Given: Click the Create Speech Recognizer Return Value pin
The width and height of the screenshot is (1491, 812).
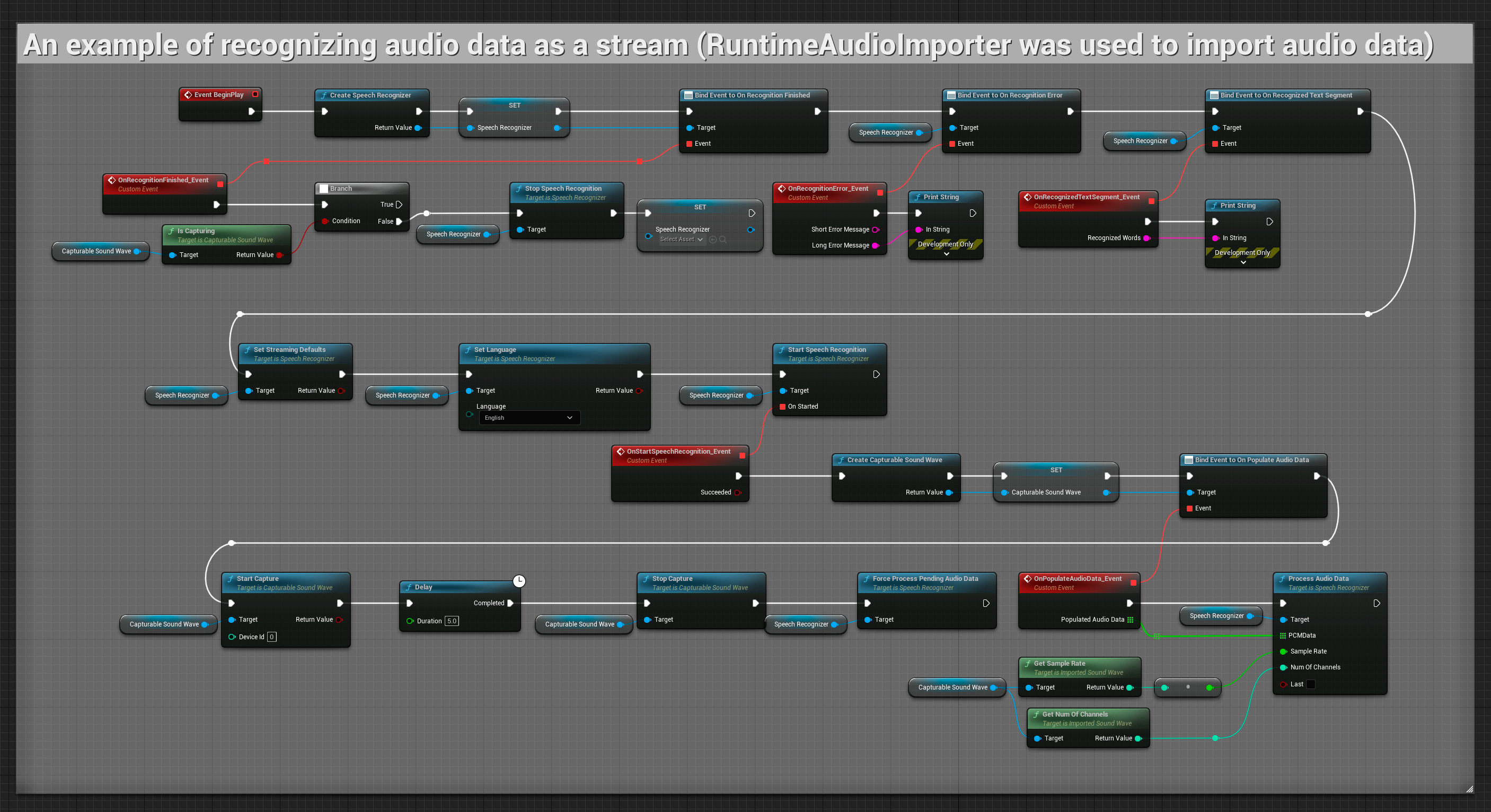Looking at the screenshot, I should (418, 128).
